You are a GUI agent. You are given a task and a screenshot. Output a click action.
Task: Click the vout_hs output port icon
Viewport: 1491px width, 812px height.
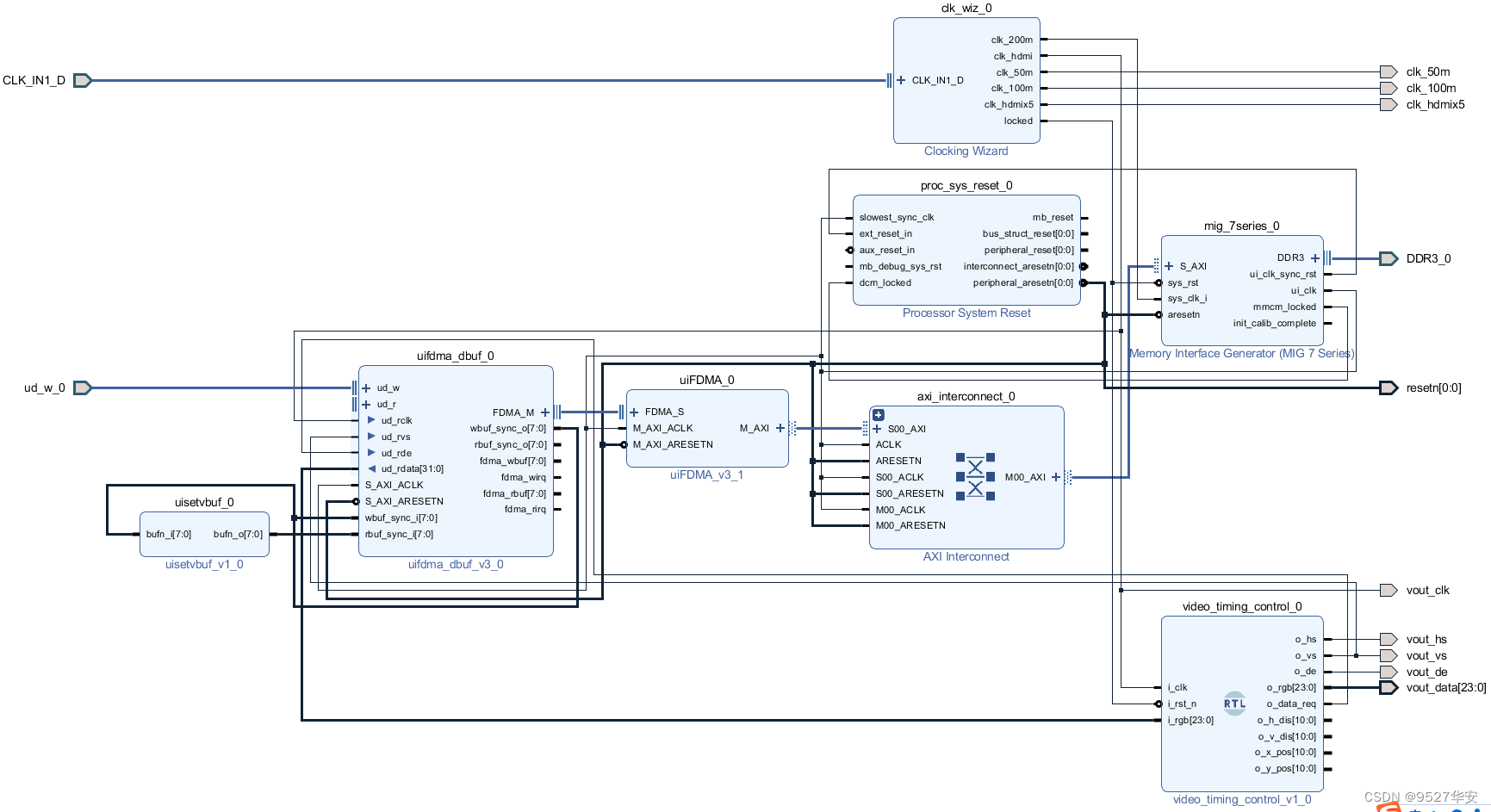click(1389, 639)
